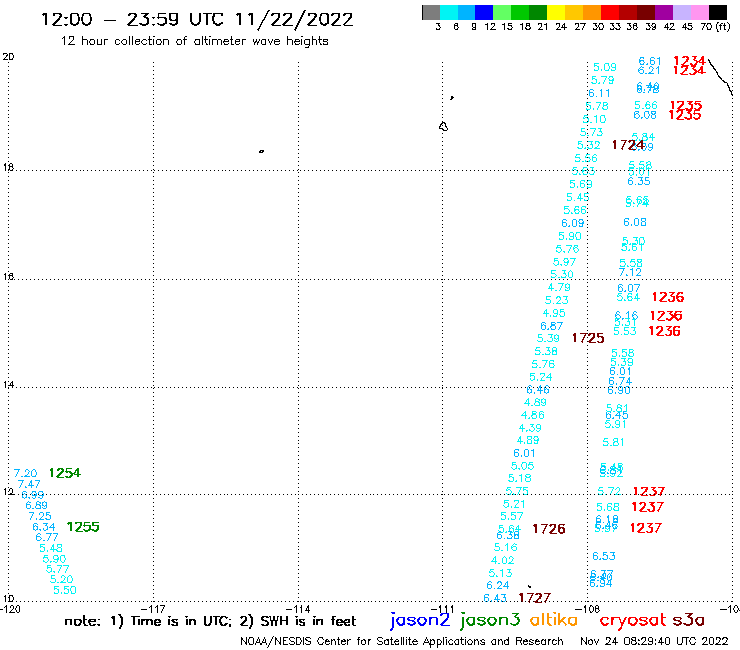Click the "7.47" wave height value

coord(29,484)
